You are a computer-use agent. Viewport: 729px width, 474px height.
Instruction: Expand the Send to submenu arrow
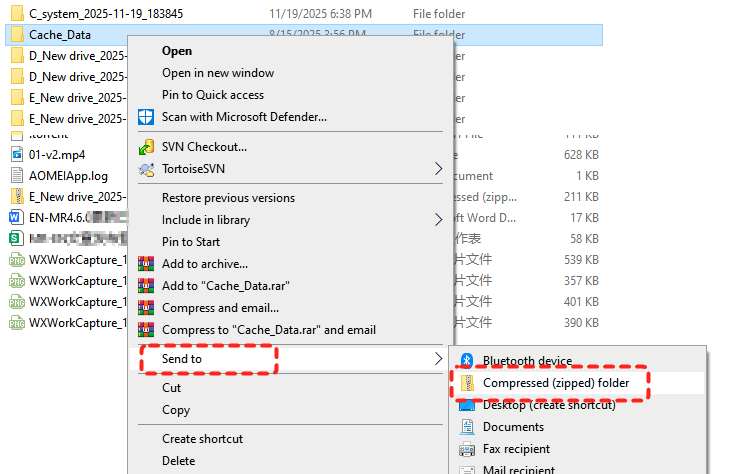pos(438,359)
